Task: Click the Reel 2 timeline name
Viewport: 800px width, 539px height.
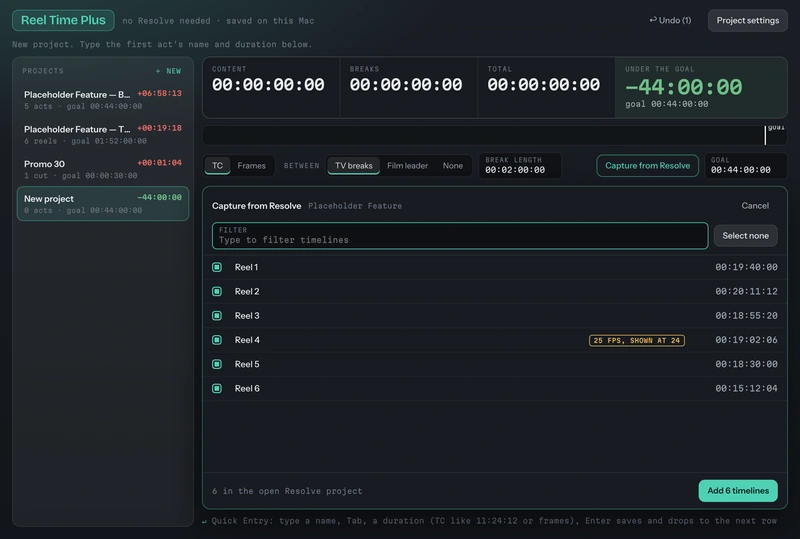Action: click(x=247, y=291)
